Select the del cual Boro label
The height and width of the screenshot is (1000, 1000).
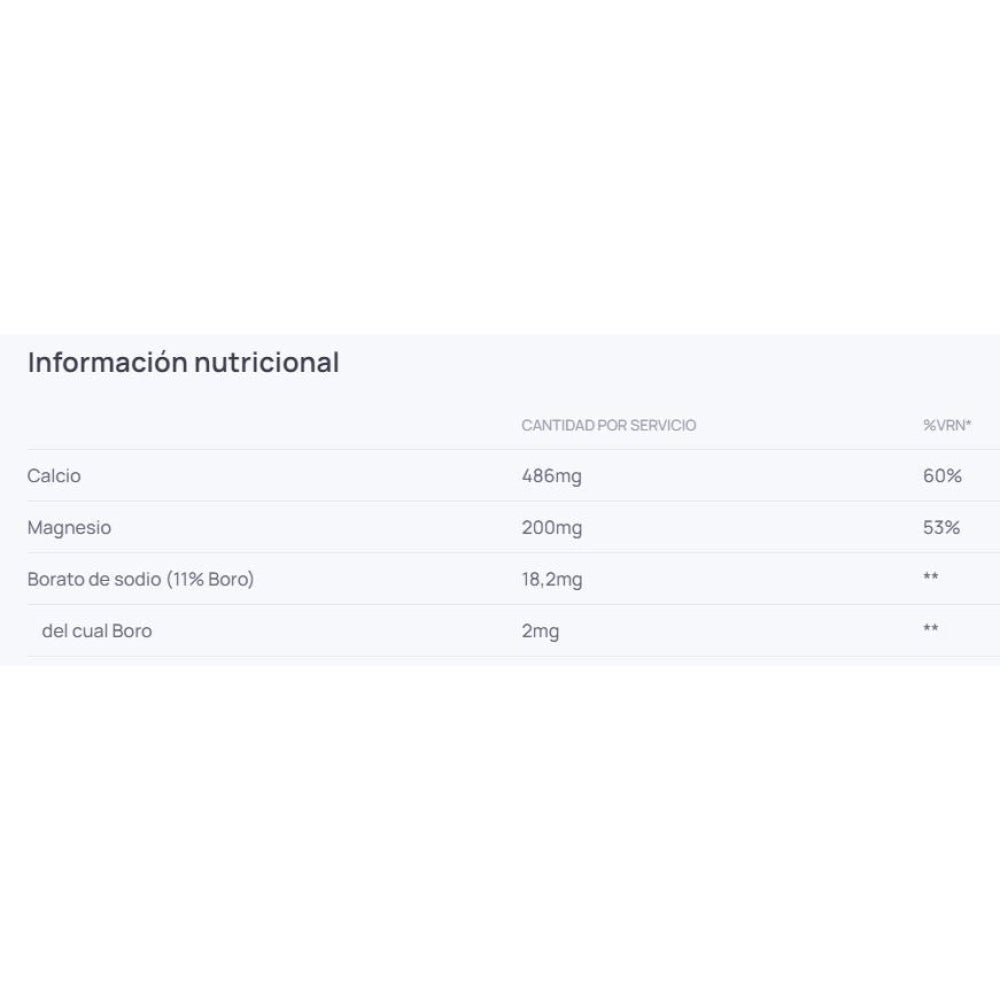(97, 631)
